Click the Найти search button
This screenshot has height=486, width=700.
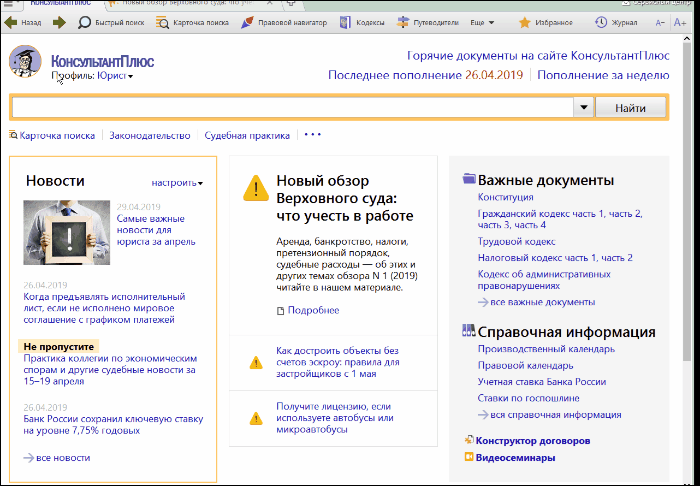(x=630, y=108)
